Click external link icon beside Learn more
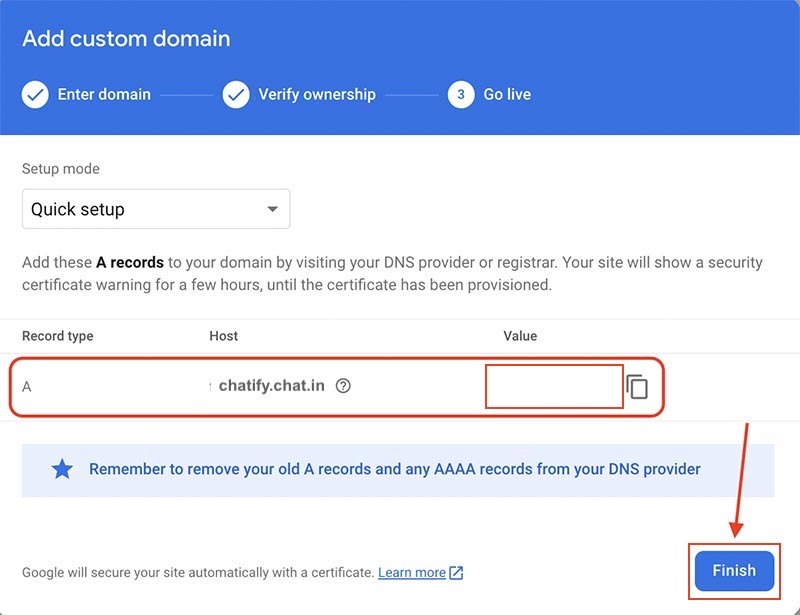 (456, 573)
